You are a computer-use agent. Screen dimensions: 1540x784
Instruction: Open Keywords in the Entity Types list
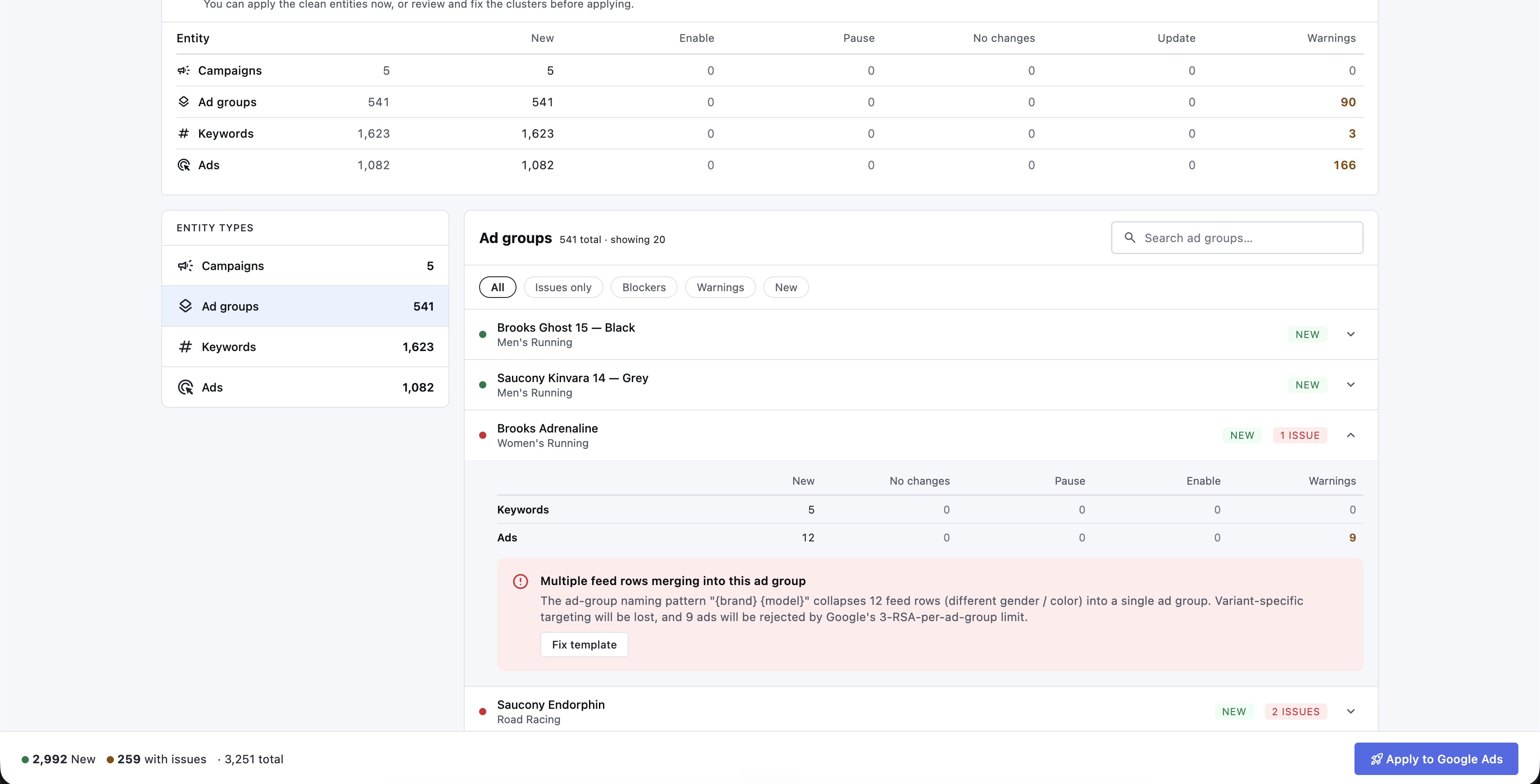point(305,347)
